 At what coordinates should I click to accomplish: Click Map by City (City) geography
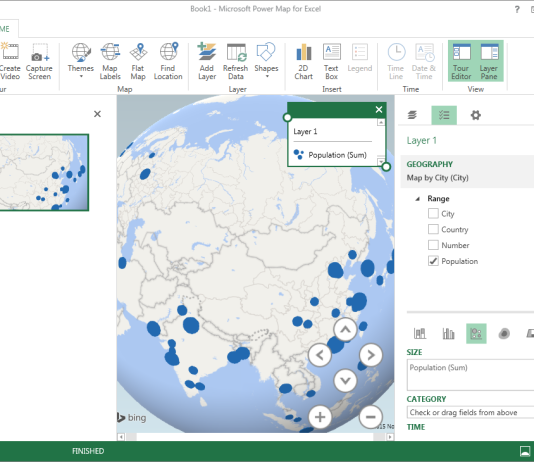(438, 178)
